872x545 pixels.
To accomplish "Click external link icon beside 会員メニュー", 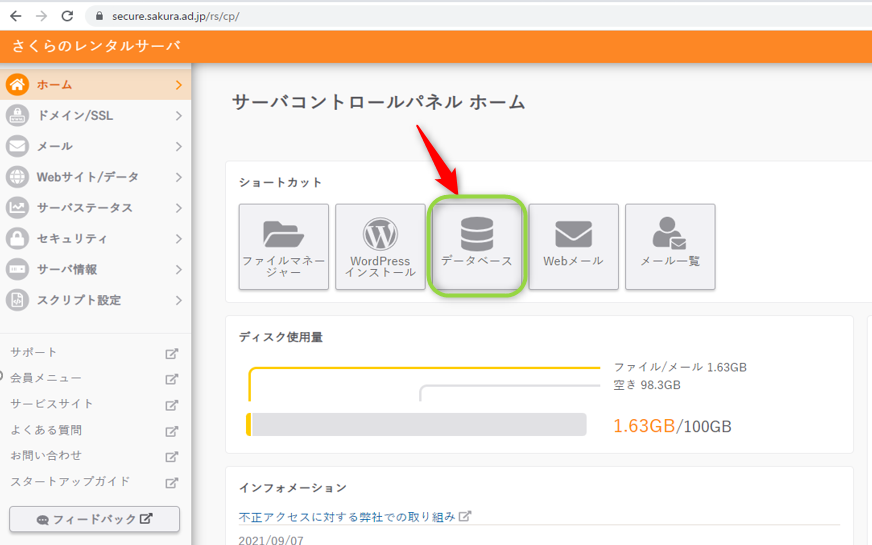I will pyautogui.click(x=172, y=379).
